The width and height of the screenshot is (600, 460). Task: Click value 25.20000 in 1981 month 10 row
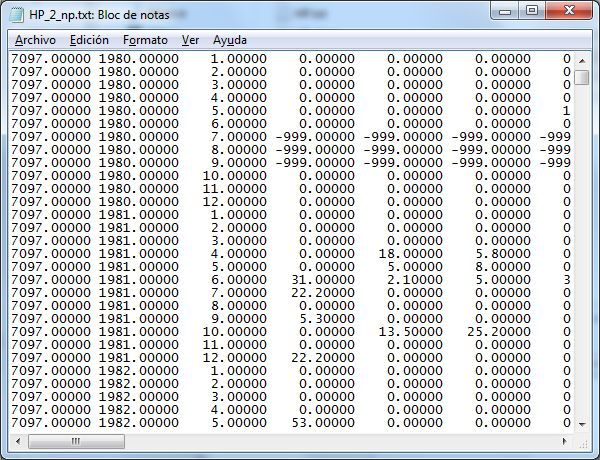pyautogui.click(x=499, y=331)
